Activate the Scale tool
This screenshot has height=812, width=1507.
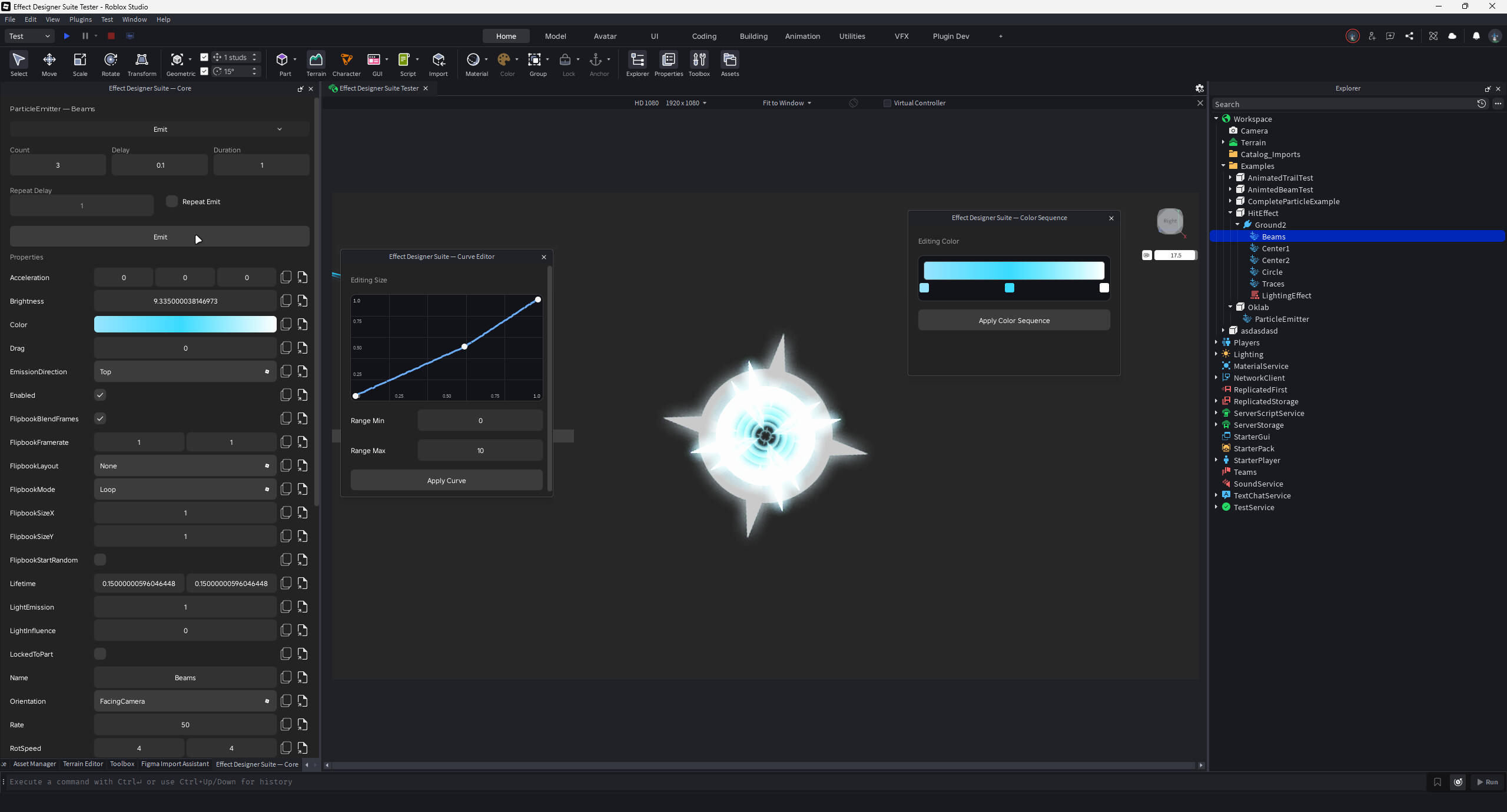click(80, 64)
